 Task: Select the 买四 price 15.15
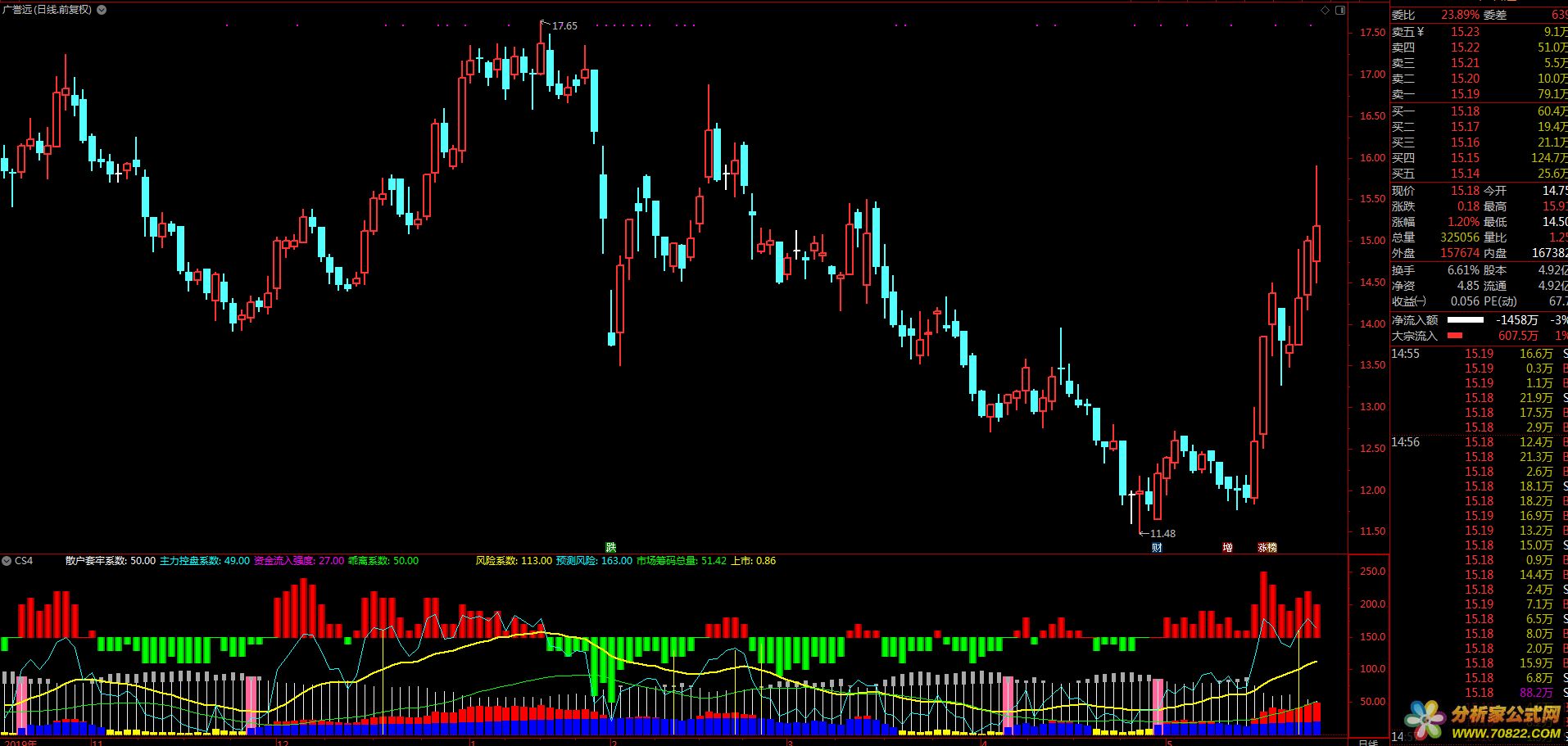1465,158
